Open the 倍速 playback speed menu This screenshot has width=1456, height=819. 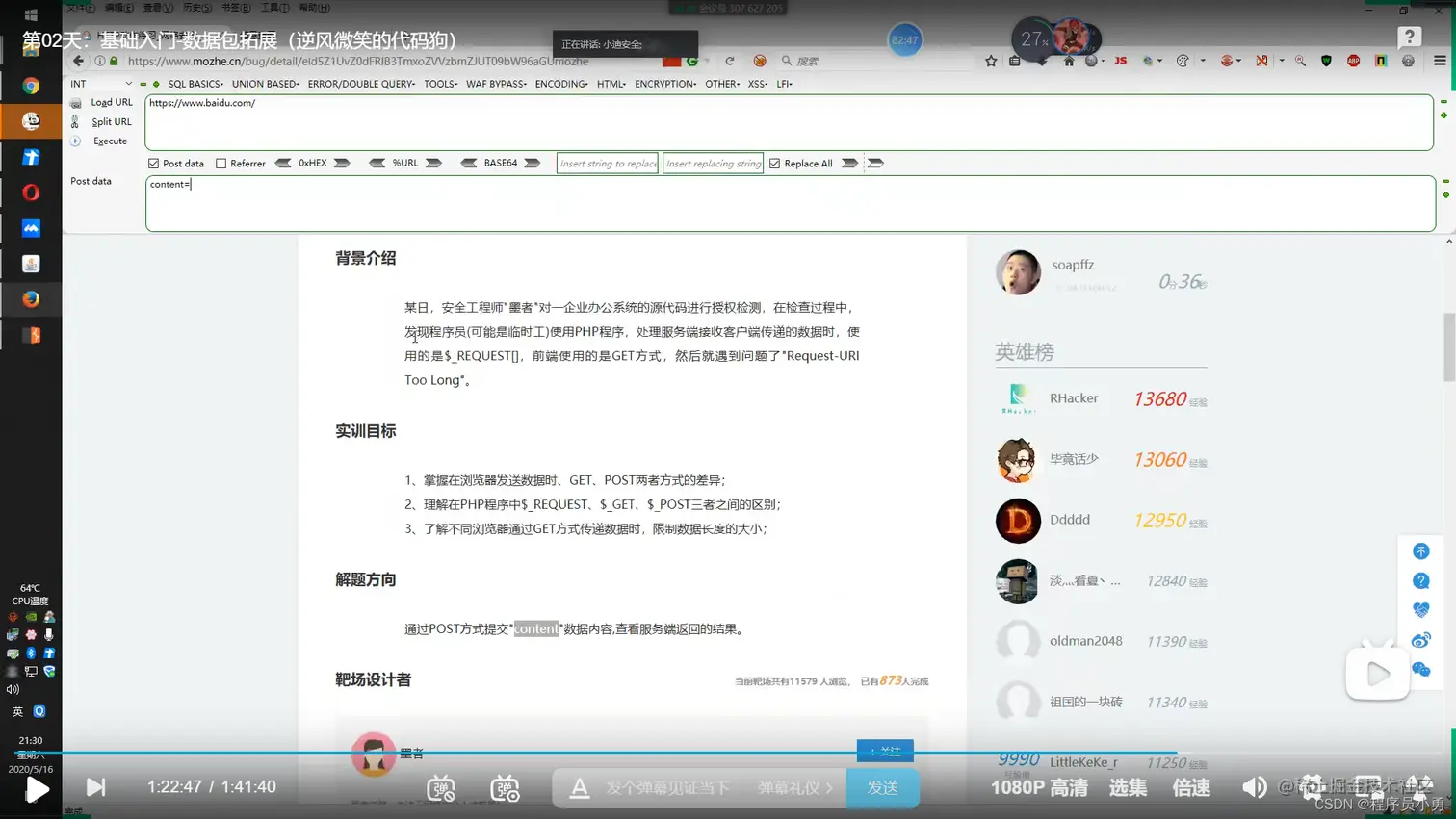click(1191, 787)
